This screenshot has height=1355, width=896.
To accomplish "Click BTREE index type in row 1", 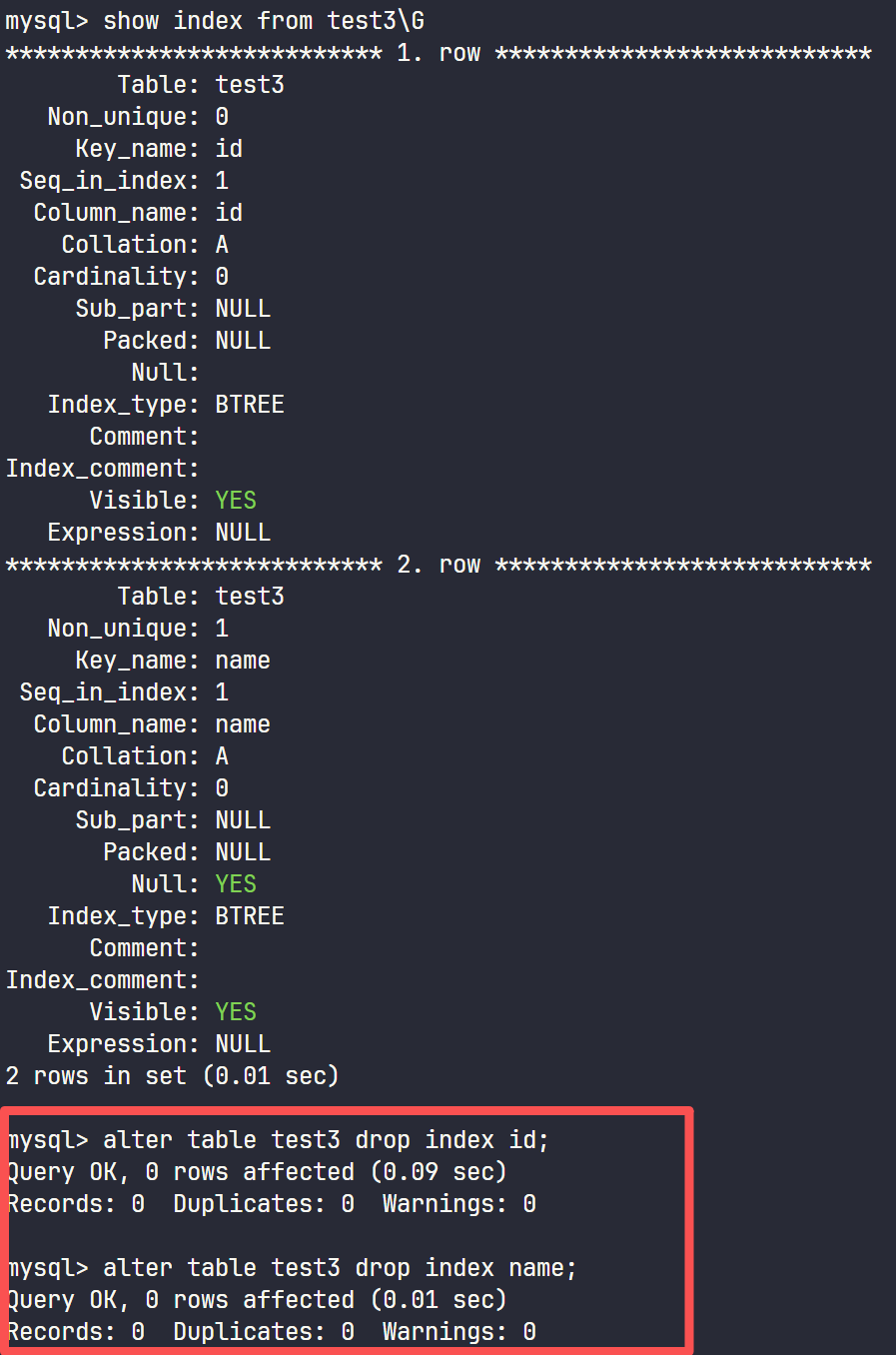I will click(x=250, y=405).
